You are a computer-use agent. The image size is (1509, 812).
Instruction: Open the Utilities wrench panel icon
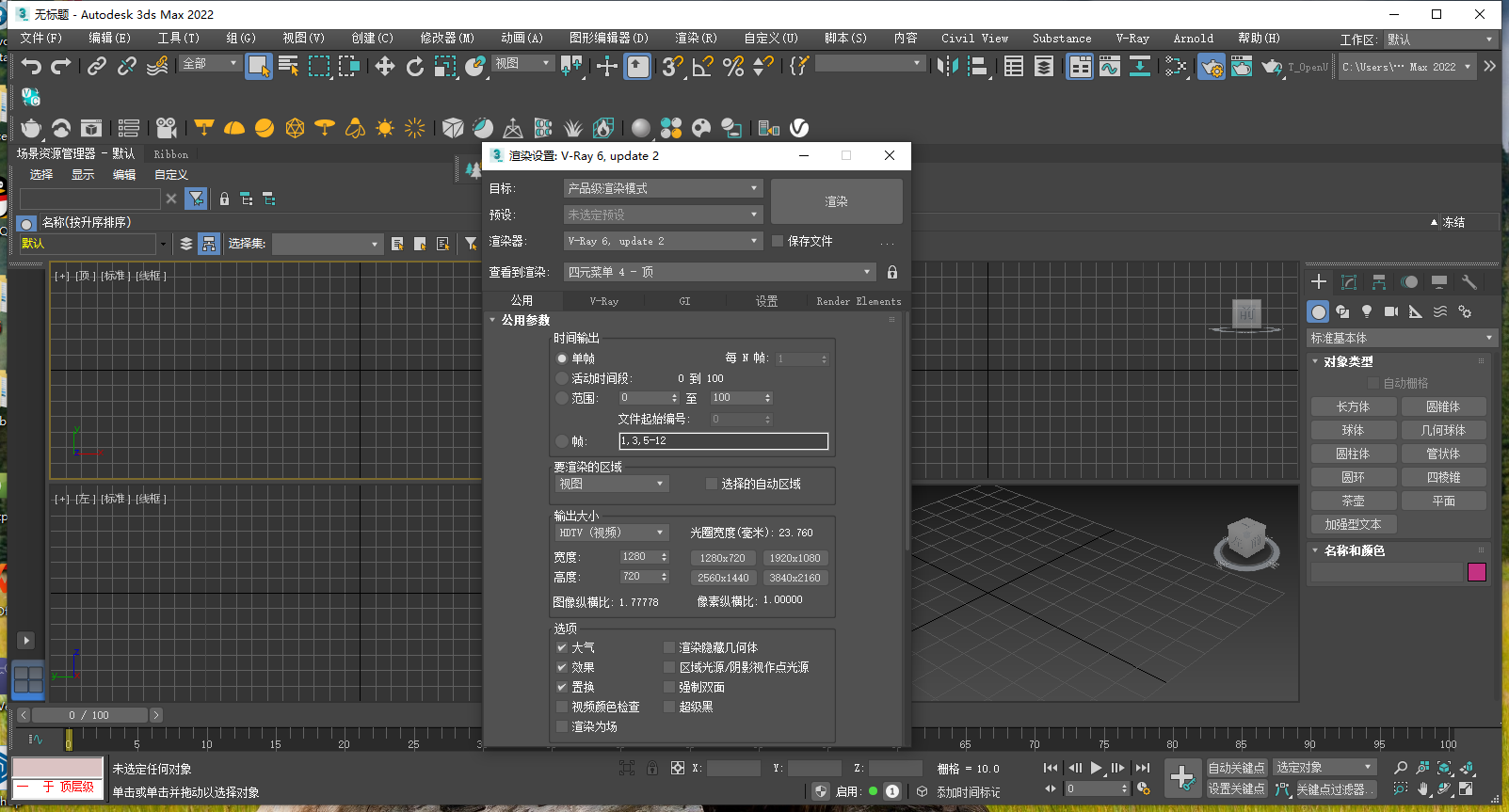pyautogui.click(x=1469, y=282)
